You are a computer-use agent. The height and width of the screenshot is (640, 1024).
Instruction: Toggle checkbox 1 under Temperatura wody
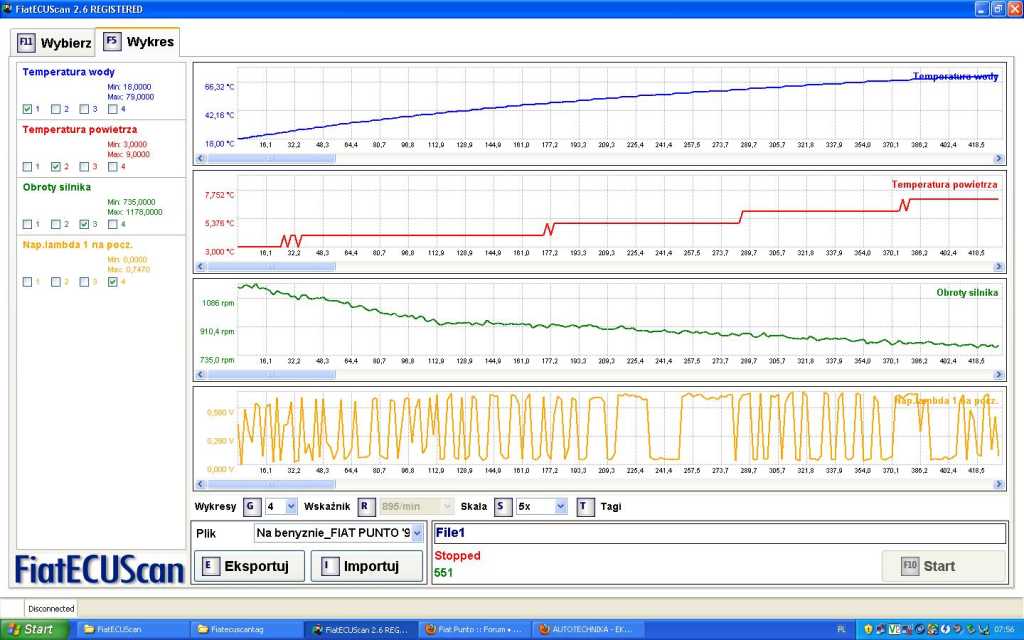click(27, 109)
